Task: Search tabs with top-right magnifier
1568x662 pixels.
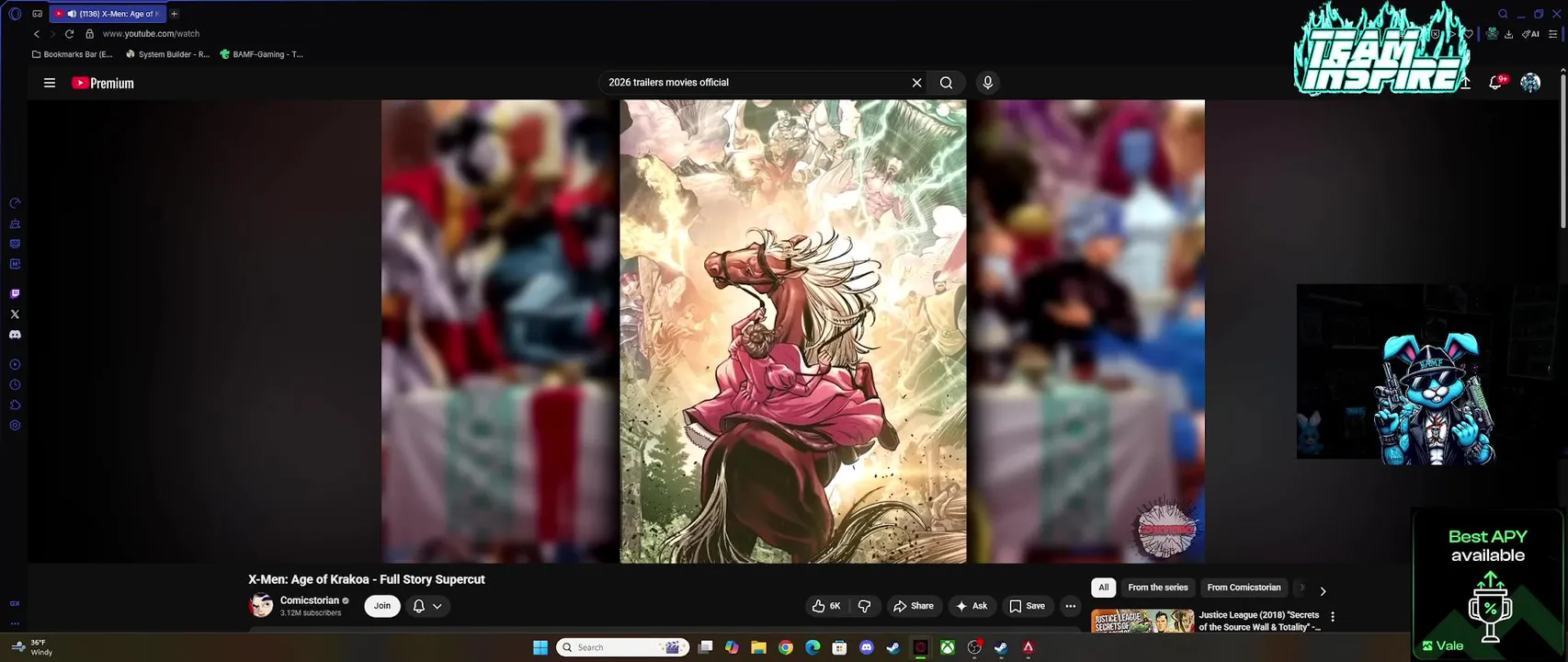Action: 1503,14
